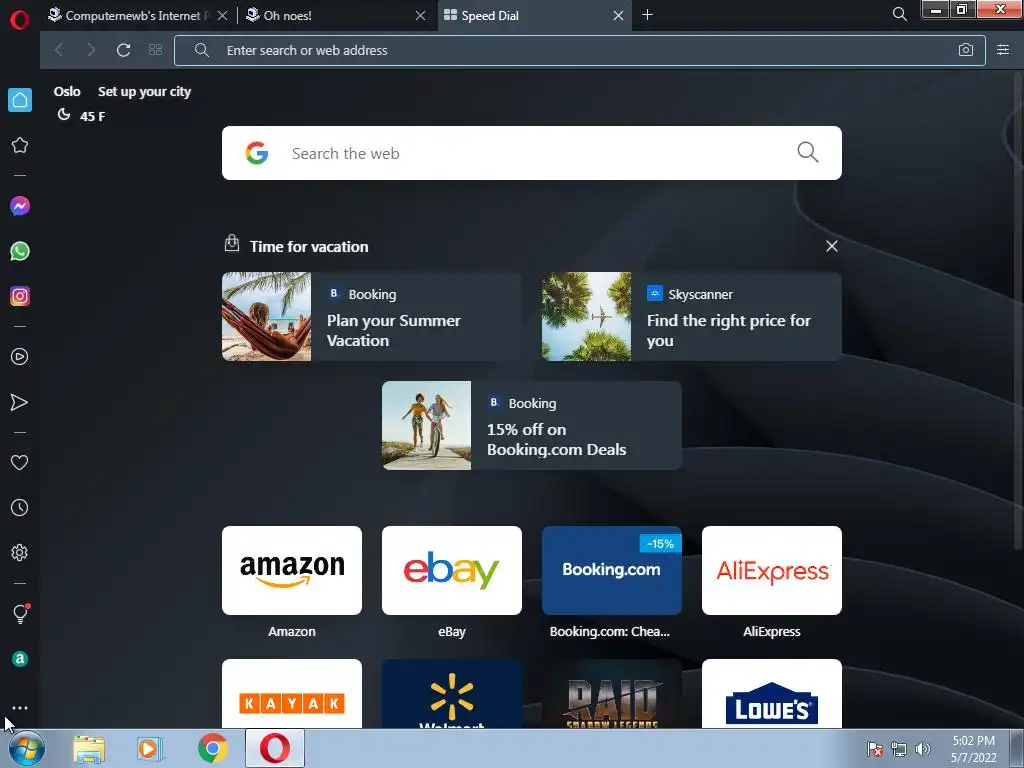Open Pinboards heart icon in sidebar
1024x768 pixels.
pyautogui.click(x=20, y=462)
